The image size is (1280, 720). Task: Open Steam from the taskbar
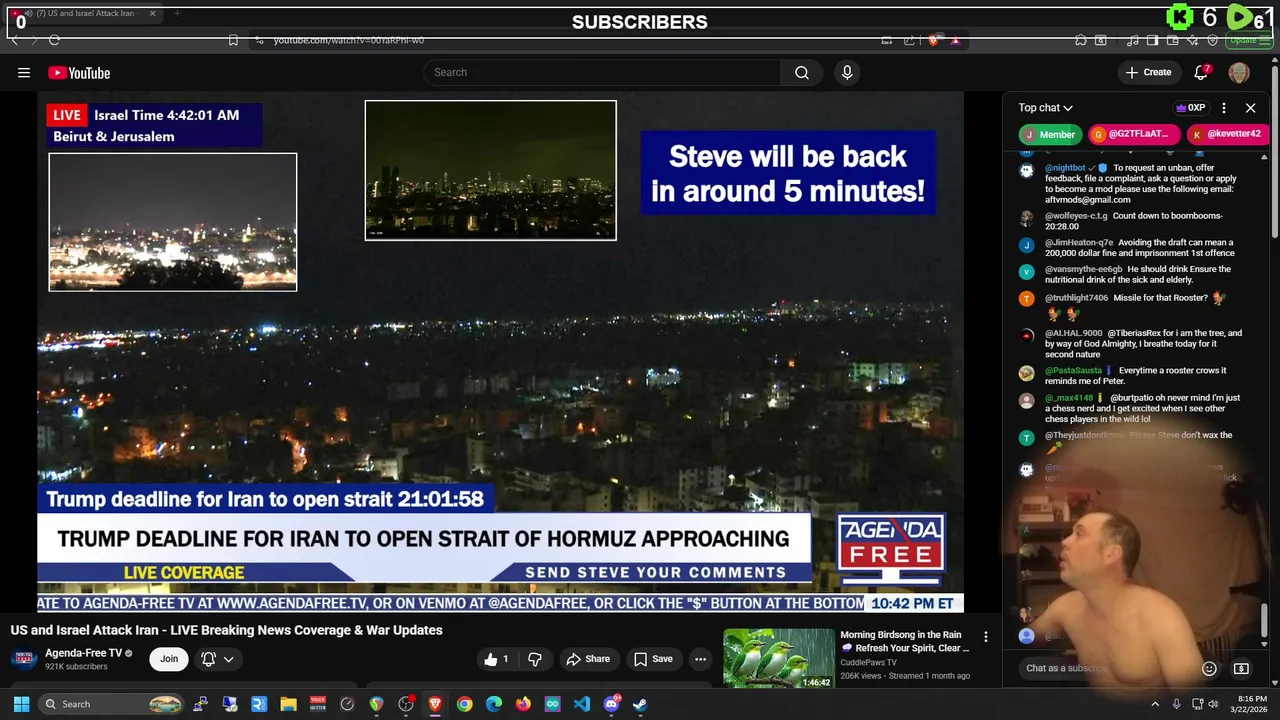[x=640, y=704]
